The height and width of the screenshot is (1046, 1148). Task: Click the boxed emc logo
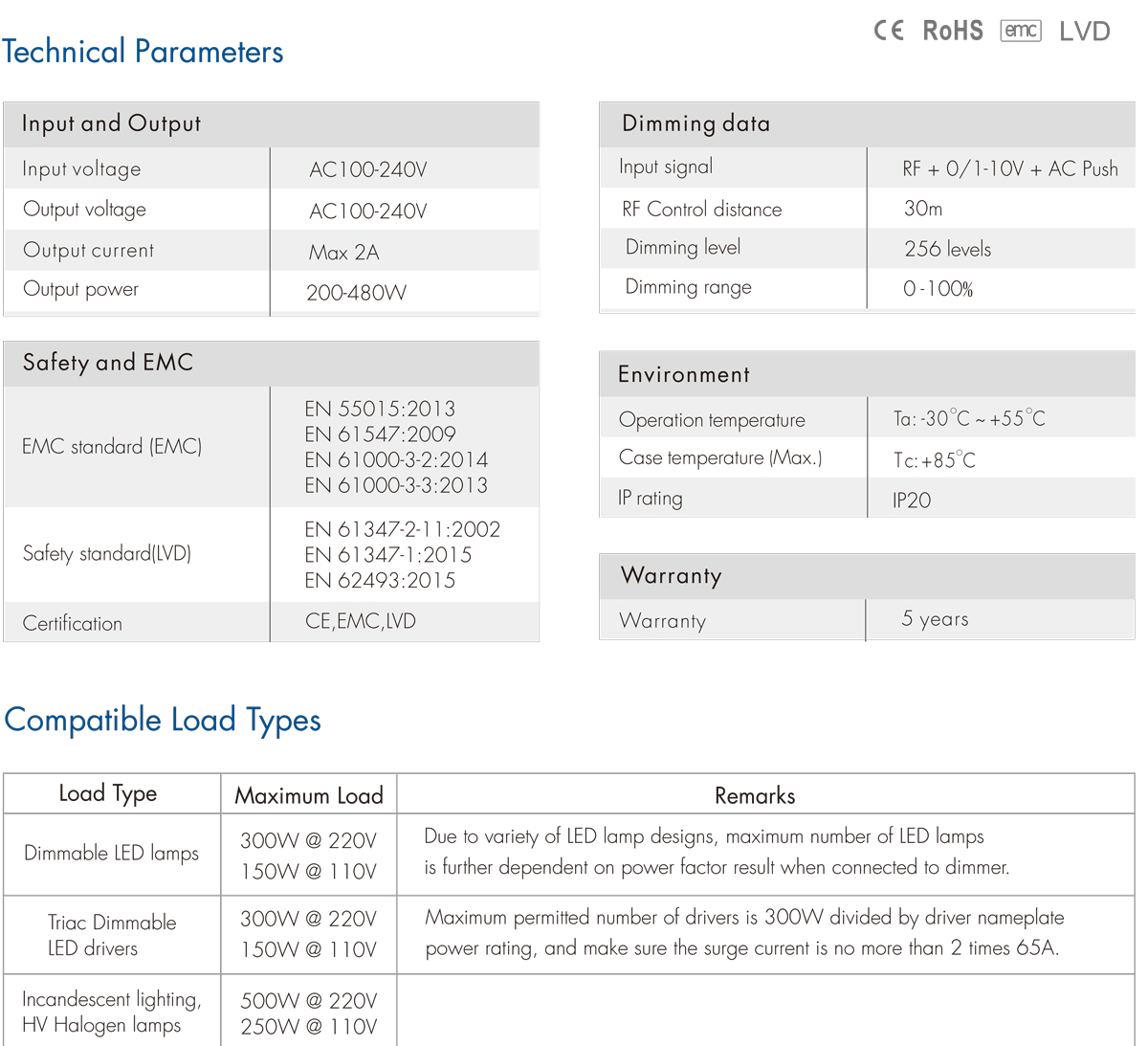coord(1020,31)
